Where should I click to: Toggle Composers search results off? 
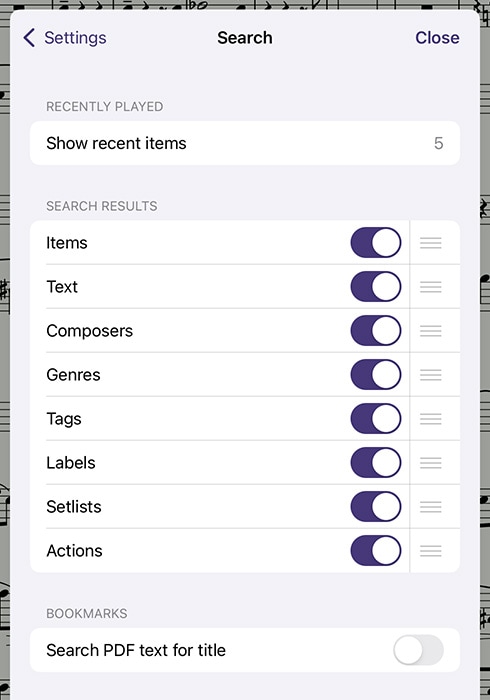376,331
